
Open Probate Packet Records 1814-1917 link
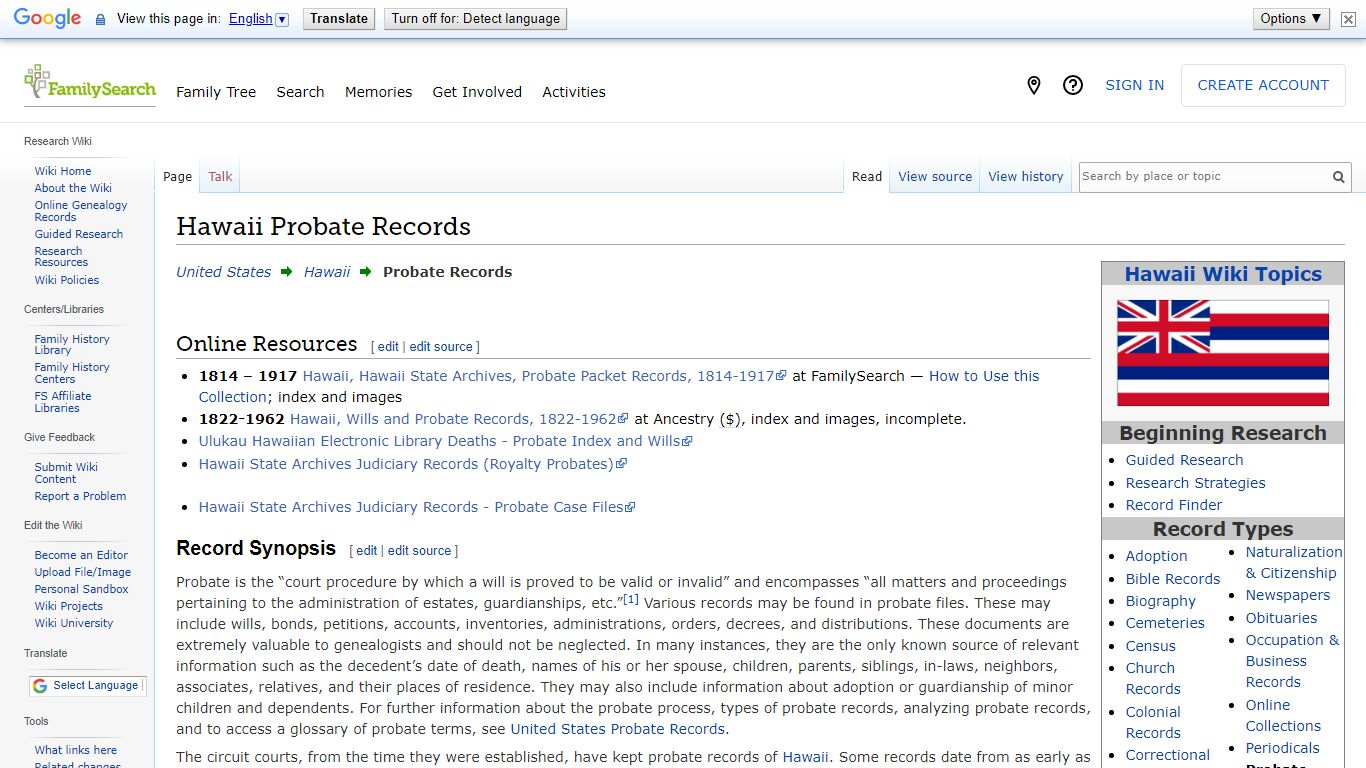tap(544, 376)
